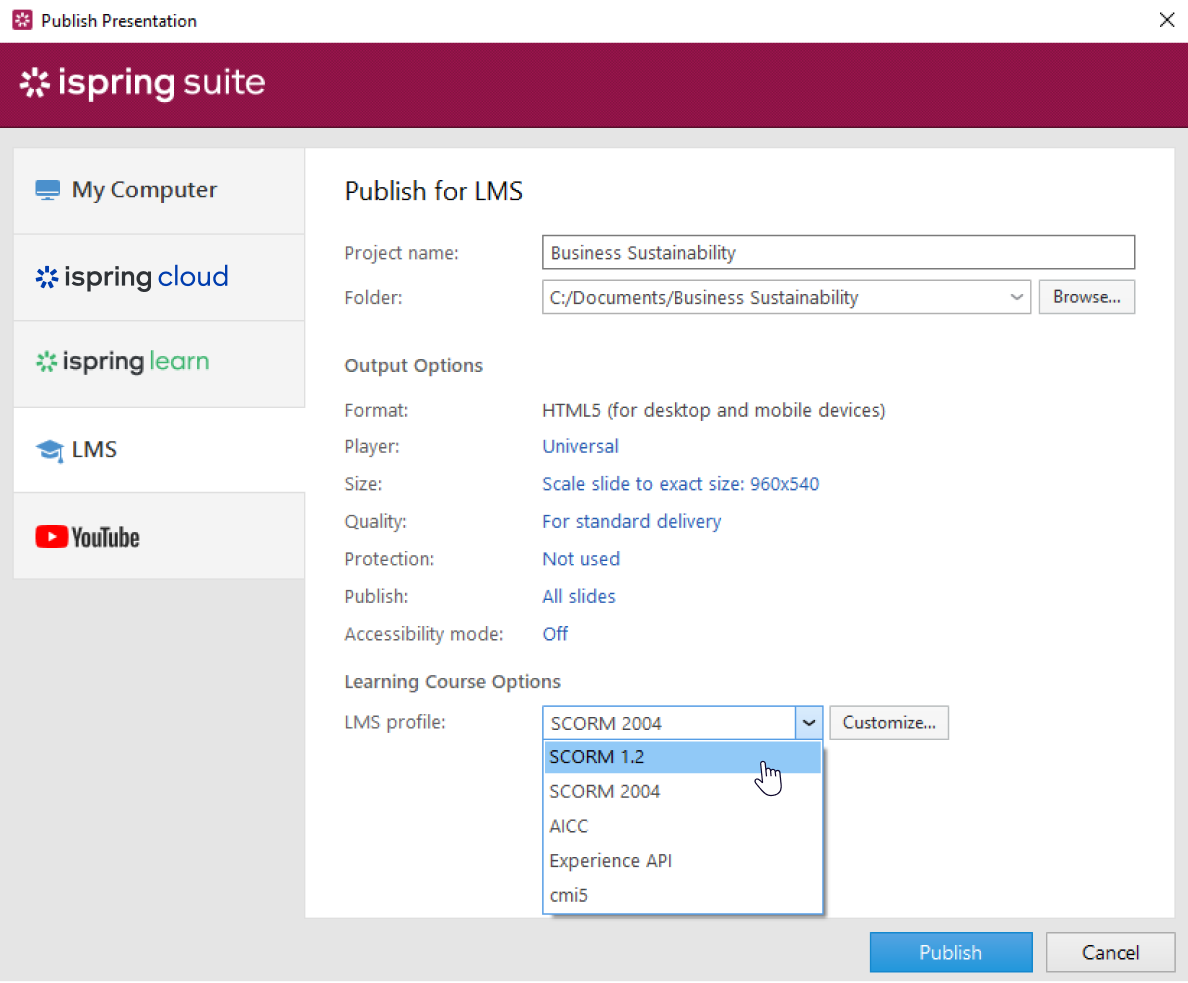Choose SCORM 1.2 from the list
Screen dimensions: 1188x983
pos(597,757)
